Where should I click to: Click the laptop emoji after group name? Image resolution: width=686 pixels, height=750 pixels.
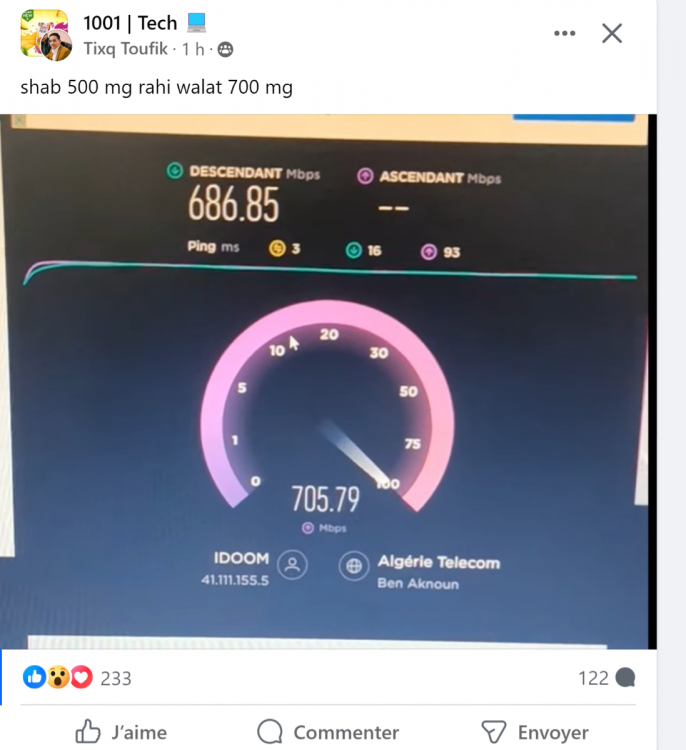click(x=196, y=22)
